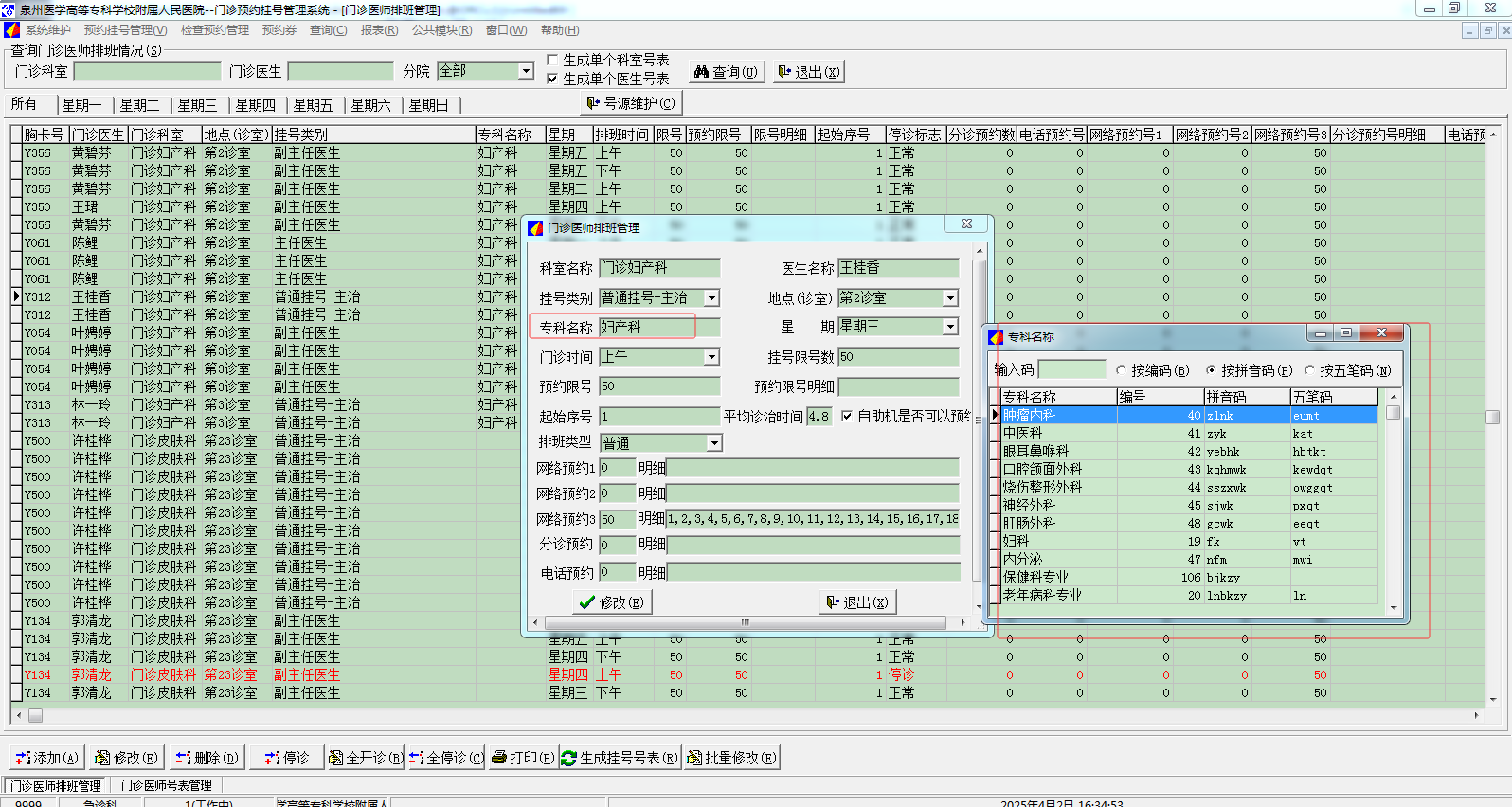Screen dimensions: 1512x807
Task: Maximize the 专科名称 popup window
Action: (1346, 332)
